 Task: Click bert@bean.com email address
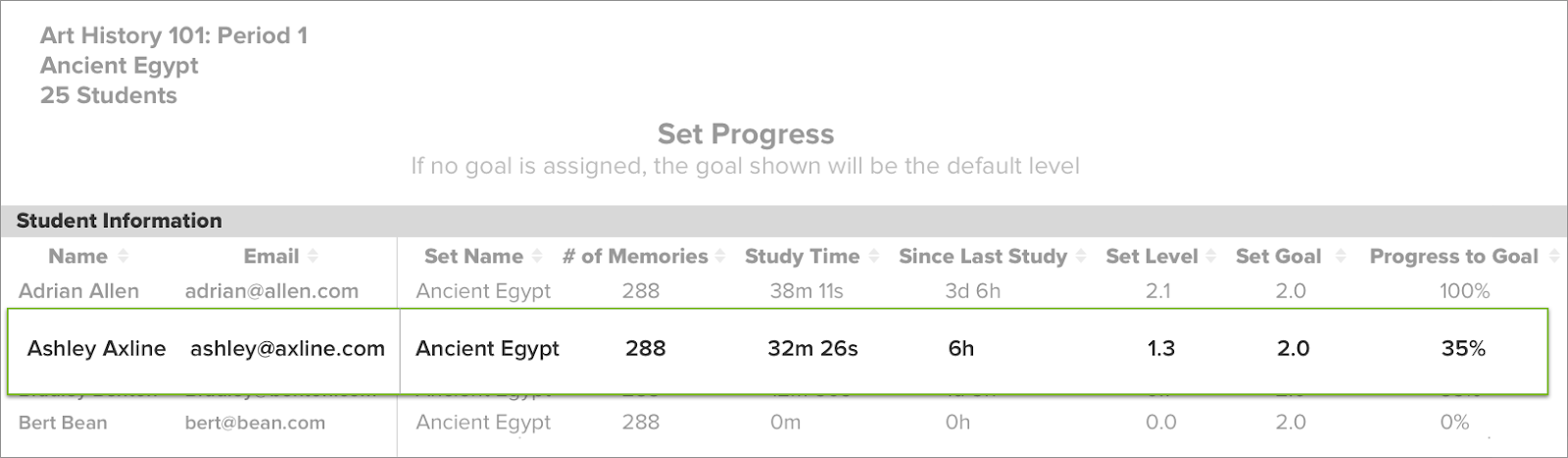pyautogui.click(x=255, y=423)
